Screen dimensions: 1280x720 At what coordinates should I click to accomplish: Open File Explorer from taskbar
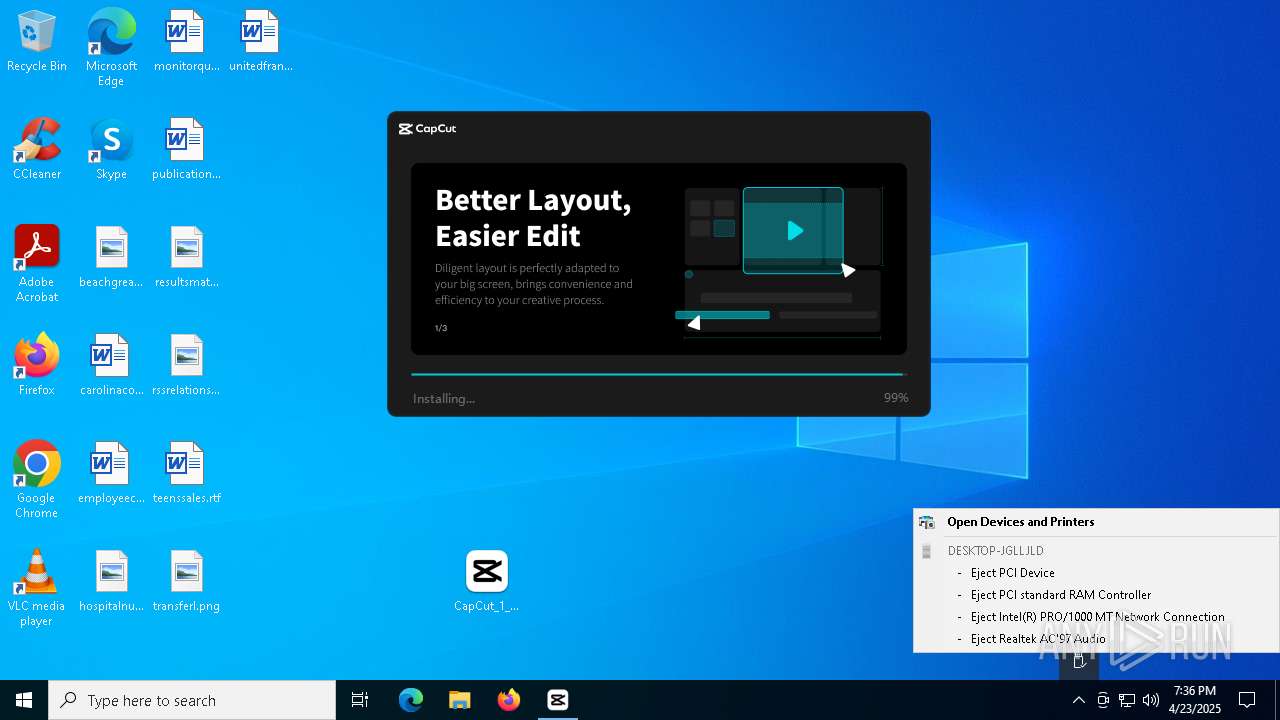(x=460, y=700)
